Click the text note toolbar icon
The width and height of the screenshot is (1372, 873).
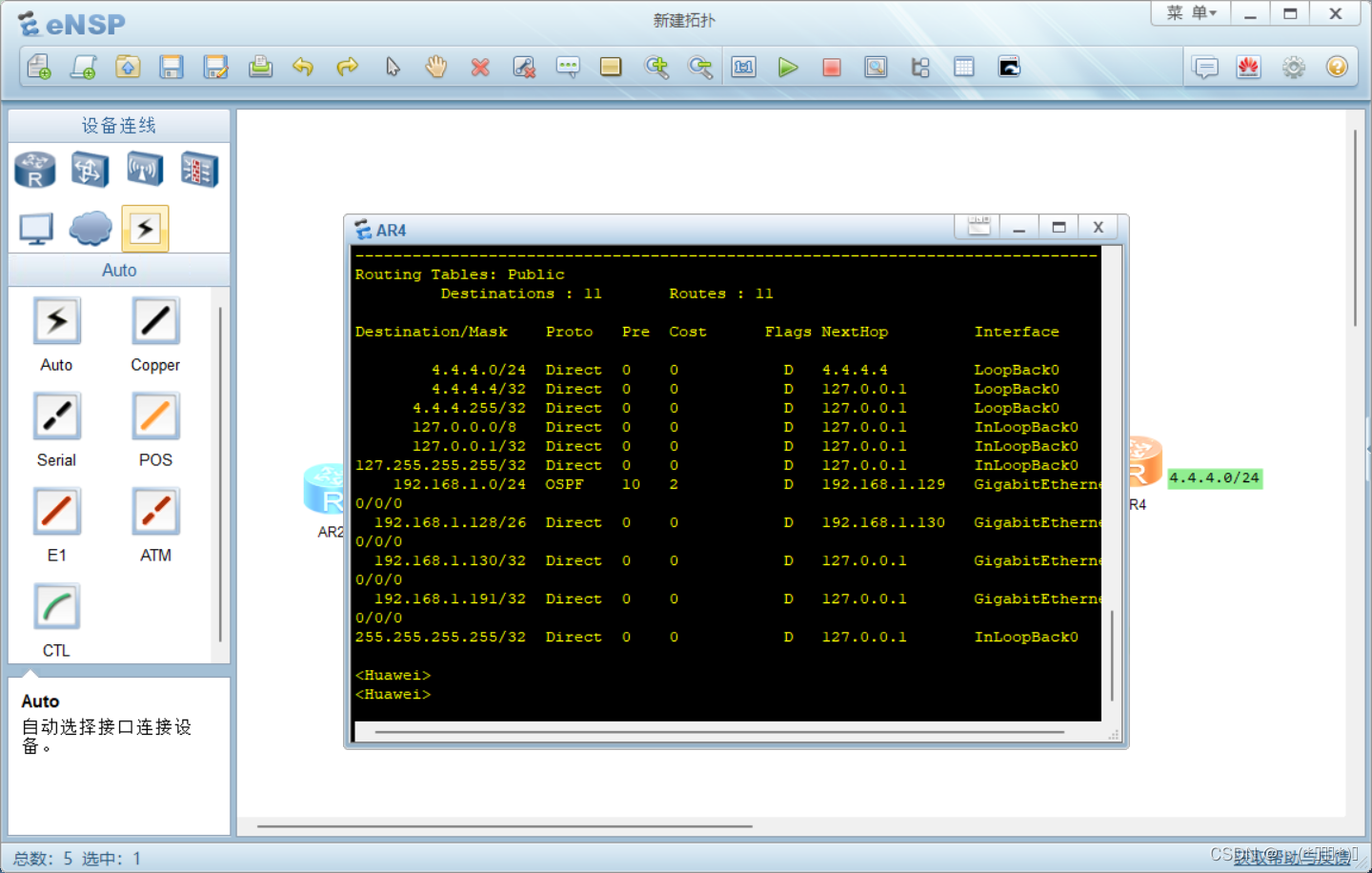click(x=568, y=67)
